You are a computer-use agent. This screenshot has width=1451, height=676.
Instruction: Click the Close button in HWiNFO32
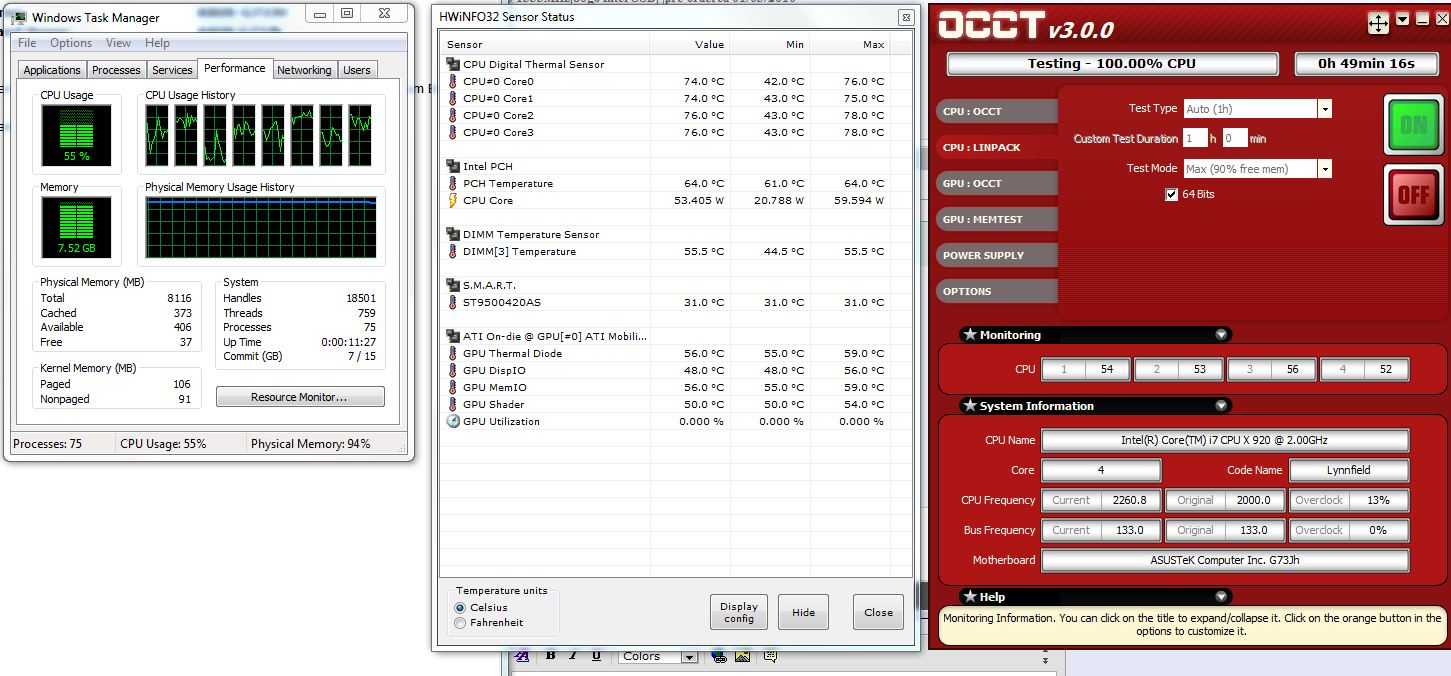coord(879,612)
